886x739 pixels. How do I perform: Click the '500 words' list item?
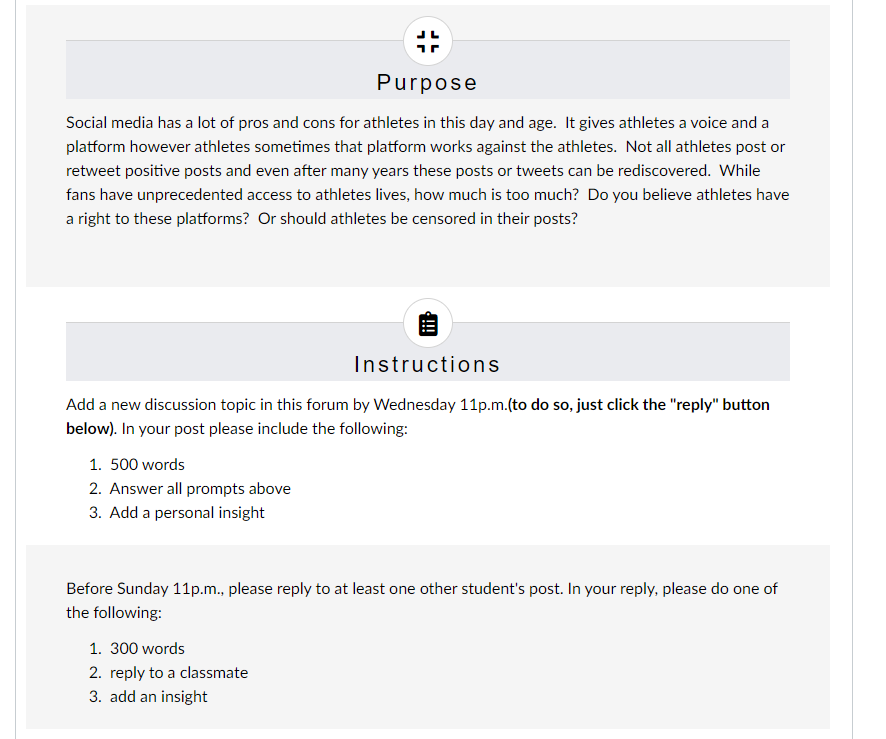pyautogui.click(x=147, y=464)
